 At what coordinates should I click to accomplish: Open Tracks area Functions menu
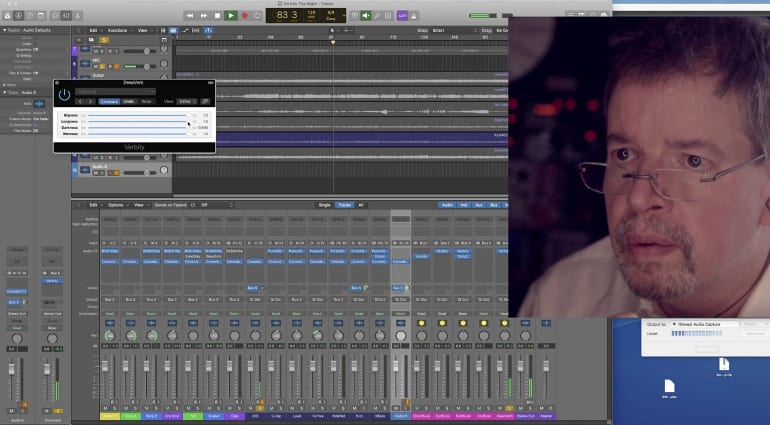[117, 30]
